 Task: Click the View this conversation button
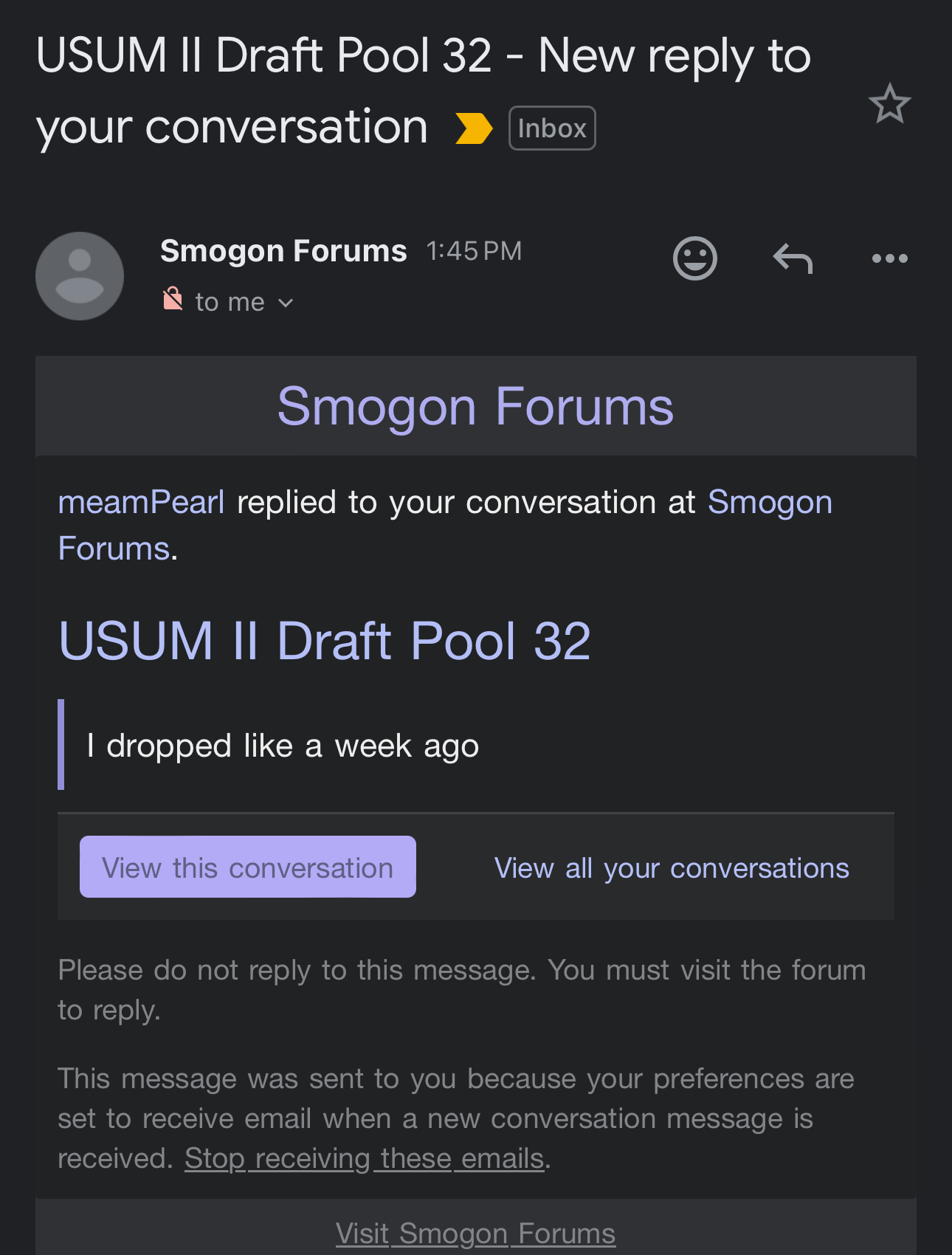(x=248, y=867)
